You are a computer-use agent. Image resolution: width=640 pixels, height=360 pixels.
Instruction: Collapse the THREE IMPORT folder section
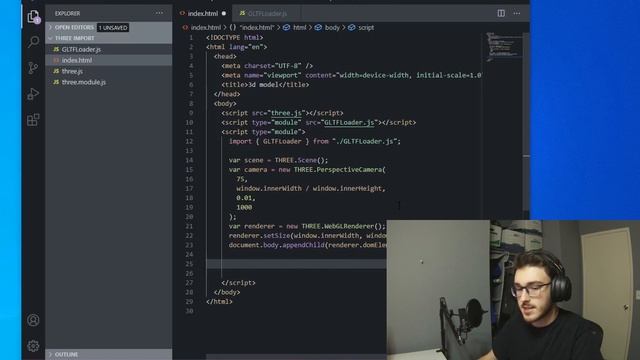tap(109, 38)
